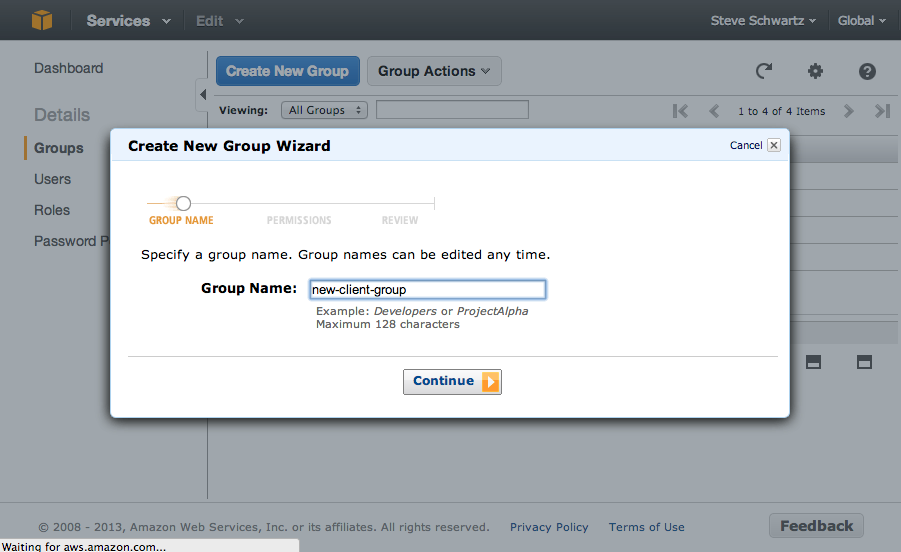Click the Feedback button
The height and width of the screenshot is (552, 901).
(x=816, y=526)
